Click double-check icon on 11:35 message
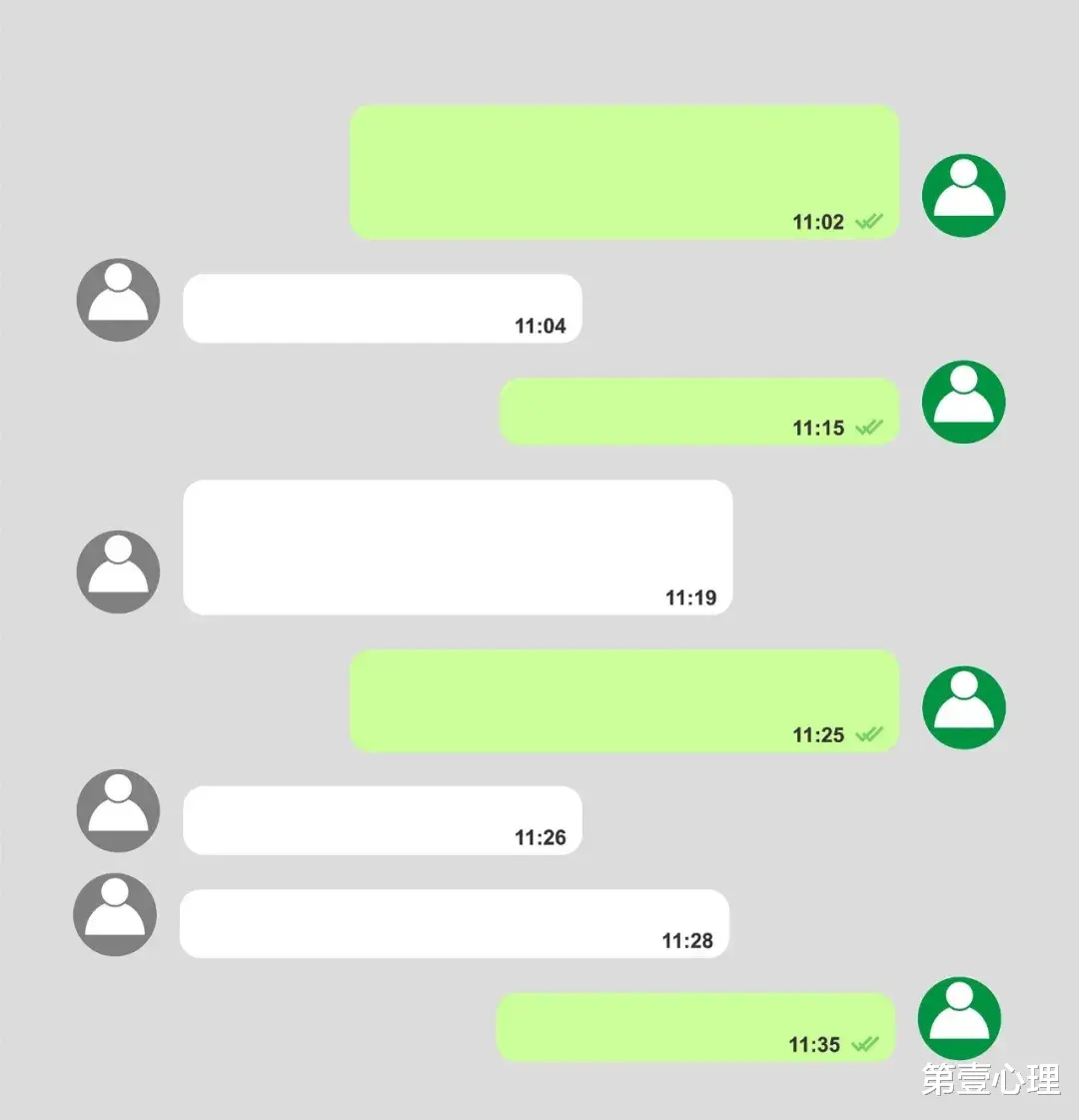 click(x=865, y=1044)
